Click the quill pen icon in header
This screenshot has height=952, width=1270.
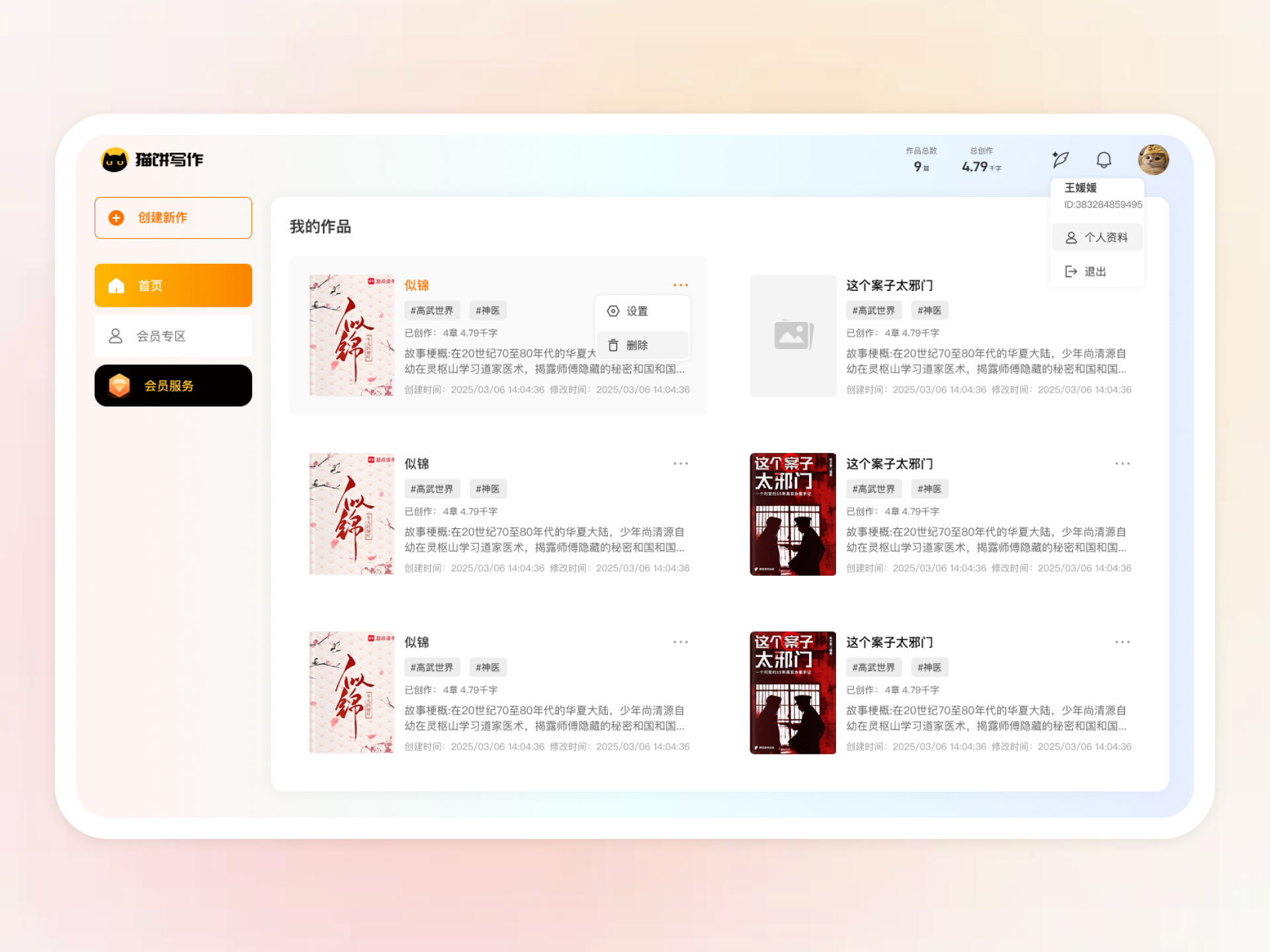click(1060, 159)
